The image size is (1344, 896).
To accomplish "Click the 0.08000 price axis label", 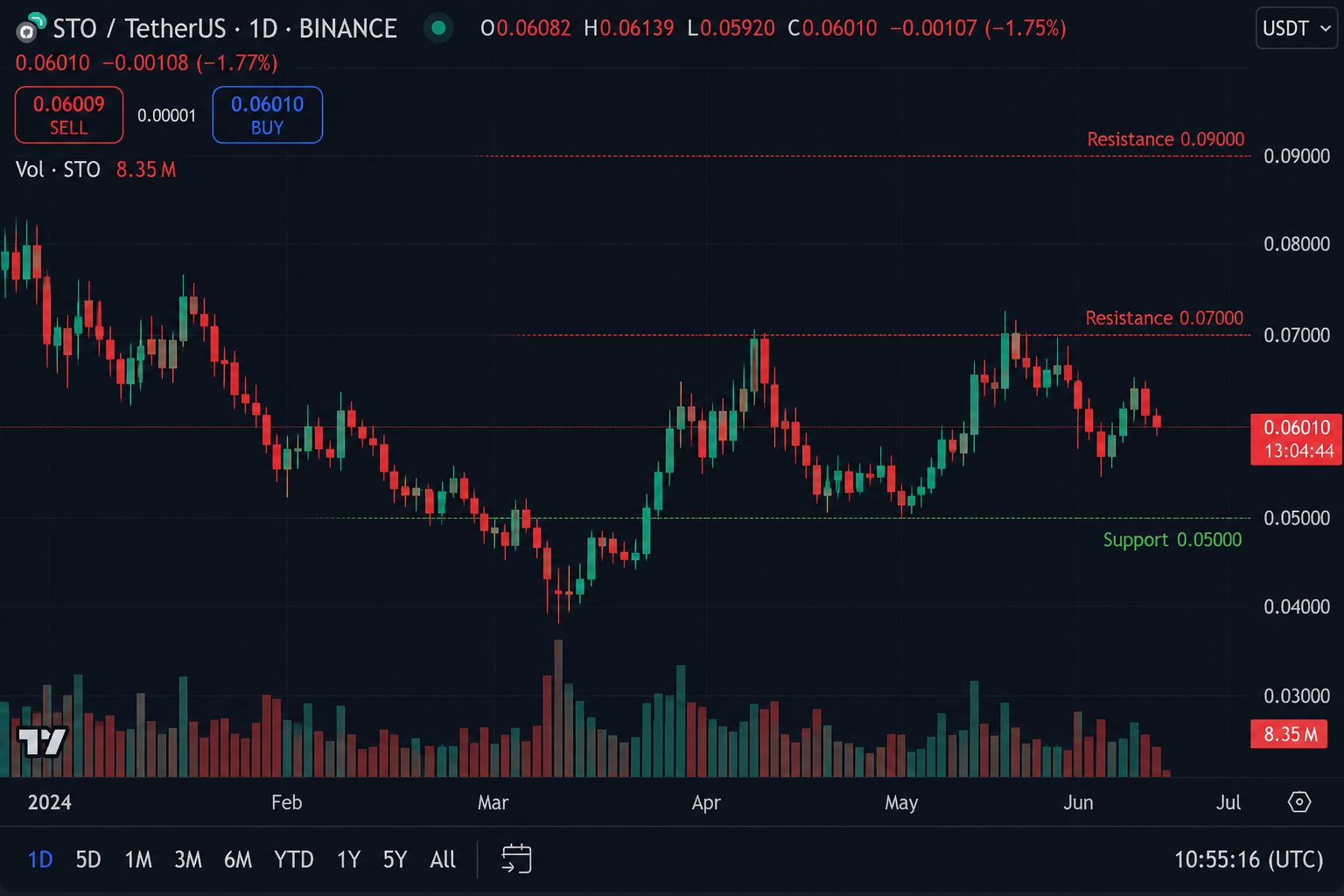I will 1297,244.
